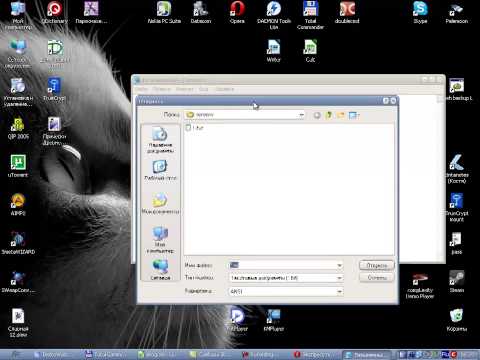The height and width of the screenshot is (360, 480).
Task: Expand the Files of type dropdown
Action: [x=339, y=278]
